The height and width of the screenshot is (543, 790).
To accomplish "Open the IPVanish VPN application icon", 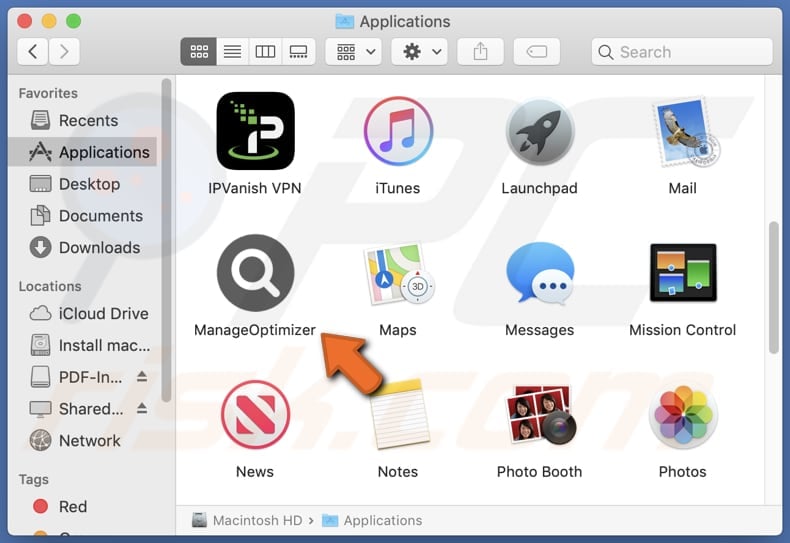I will coord(255,130).
